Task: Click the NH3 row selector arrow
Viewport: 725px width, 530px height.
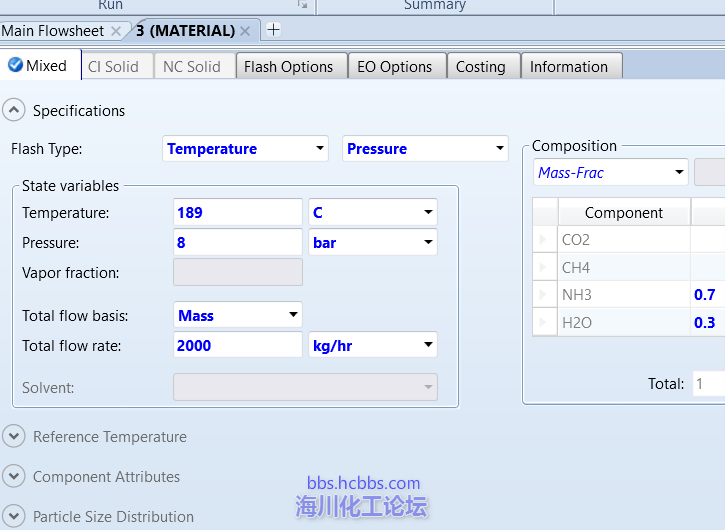Action: click(x=544, y=295)
